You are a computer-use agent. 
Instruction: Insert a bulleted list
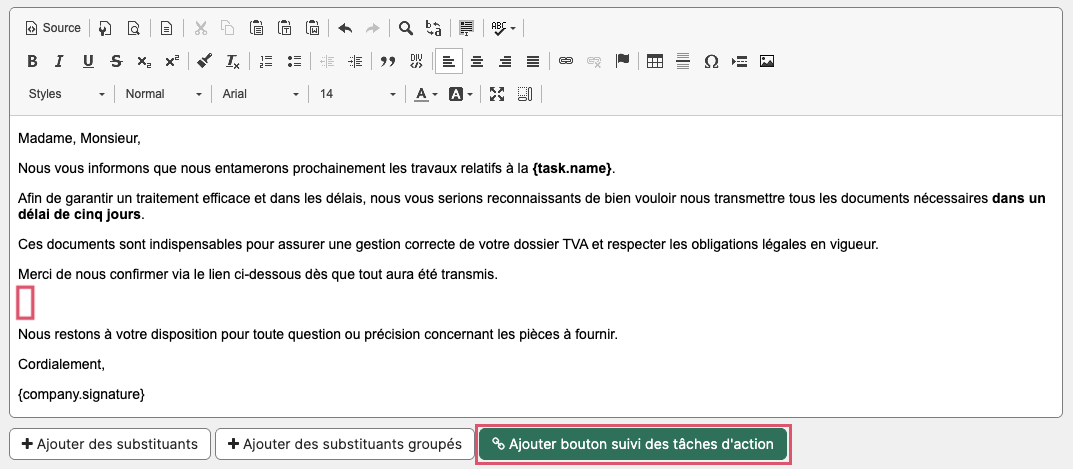coord(294,61)
